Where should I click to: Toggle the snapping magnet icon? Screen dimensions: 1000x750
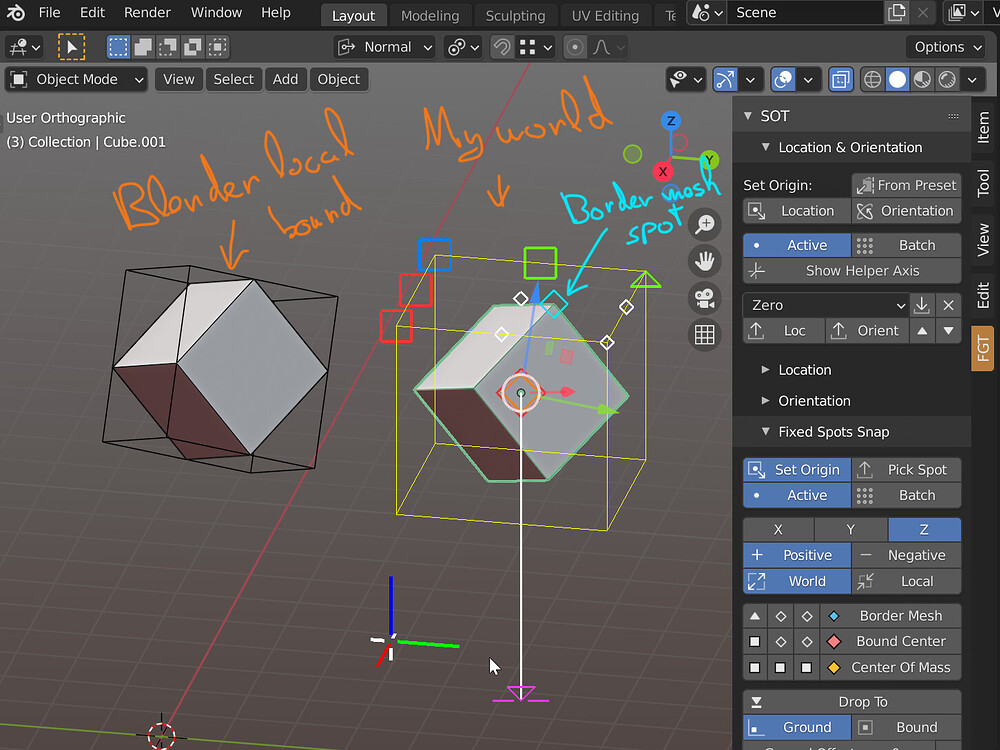(502, 47)
